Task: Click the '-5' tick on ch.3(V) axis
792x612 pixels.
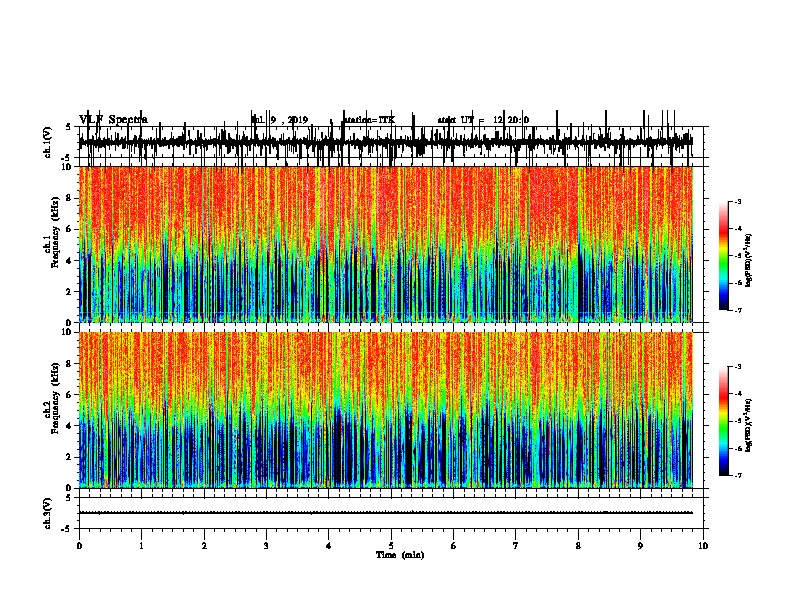Action: click(67, 529)
